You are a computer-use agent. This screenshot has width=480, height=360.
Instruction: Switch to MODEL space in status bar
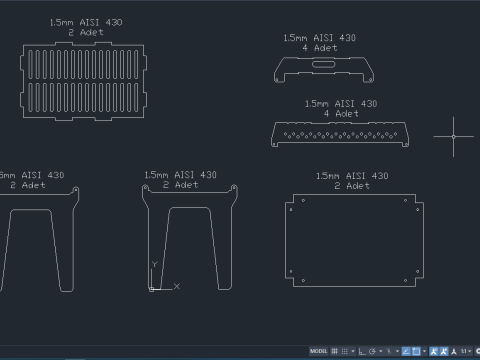pos(319,351)
